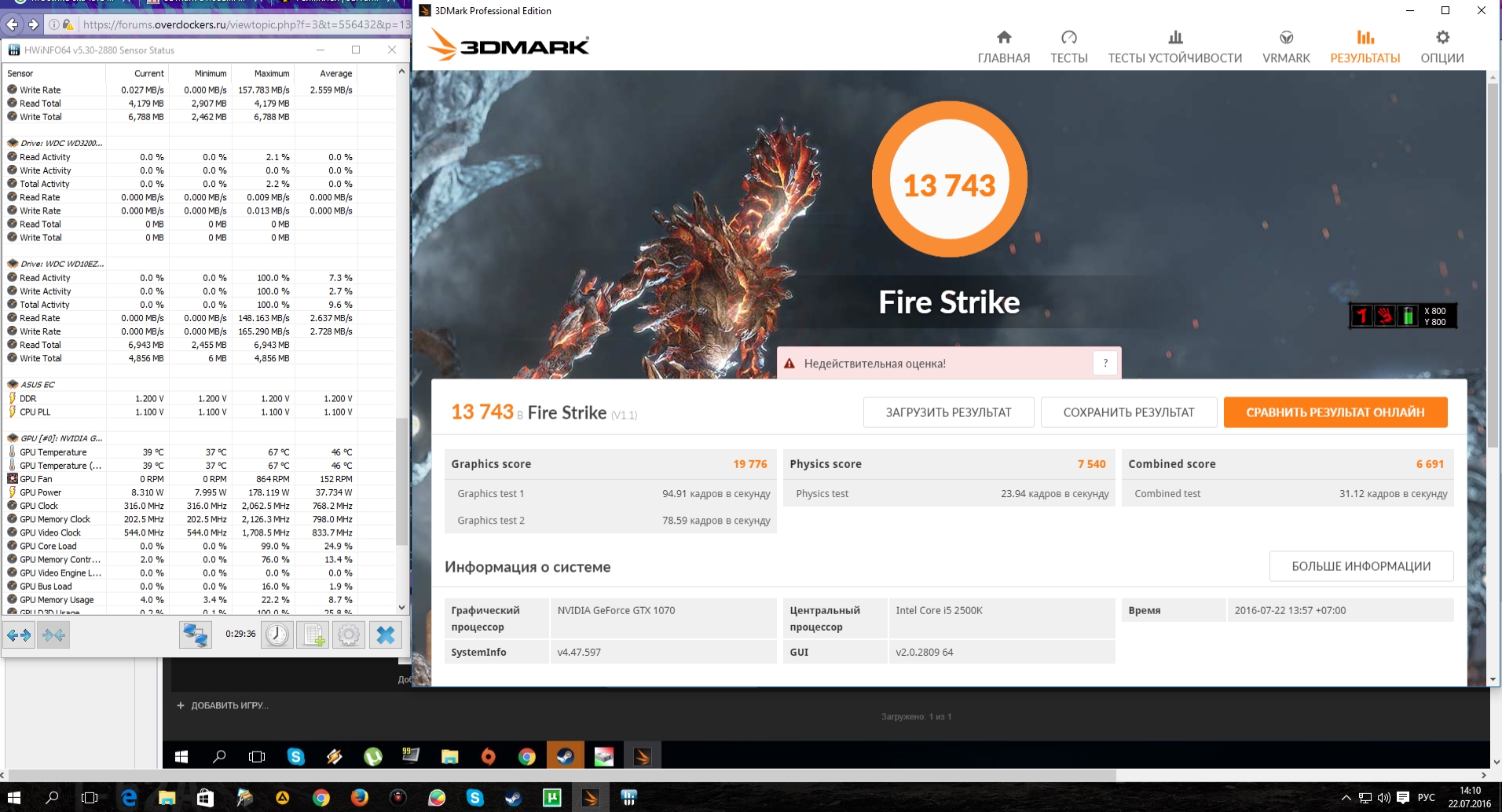Open the Action Center notifications icon
The image size is (1502, 812).
1403,798
